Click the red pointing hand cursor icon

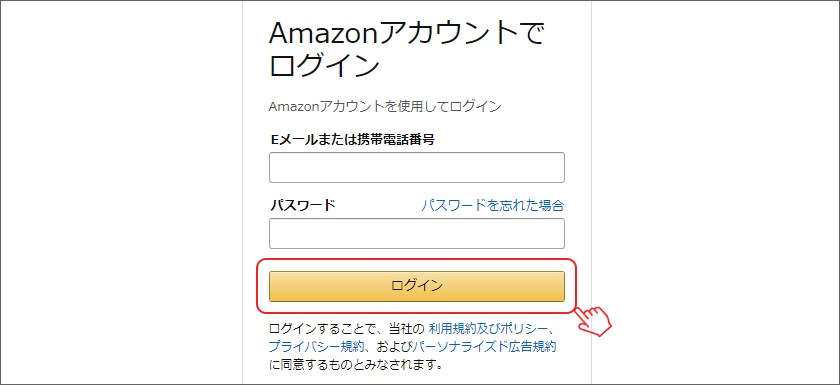[595, 321]
